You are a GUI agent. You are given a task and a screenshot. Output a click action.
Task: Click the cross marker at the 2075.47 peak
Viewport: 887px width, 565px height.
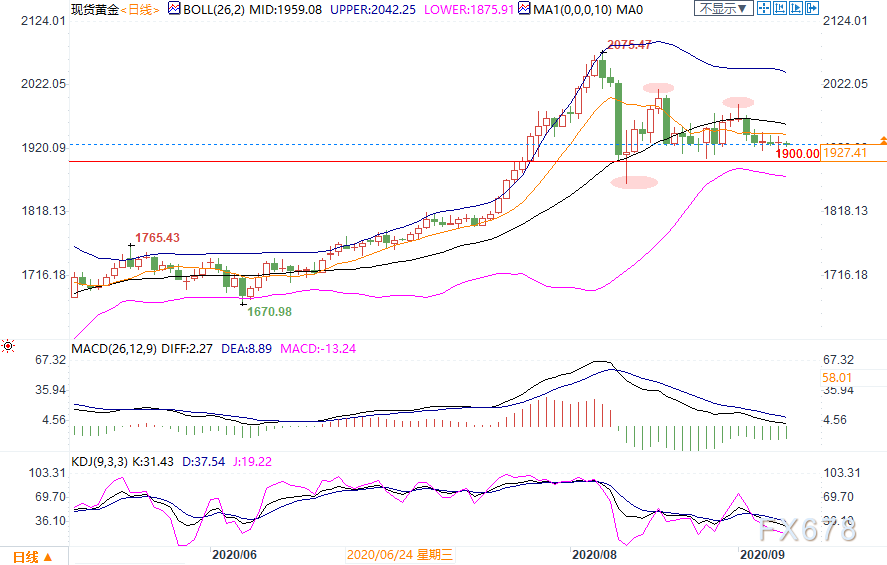[x=603, y=52]
